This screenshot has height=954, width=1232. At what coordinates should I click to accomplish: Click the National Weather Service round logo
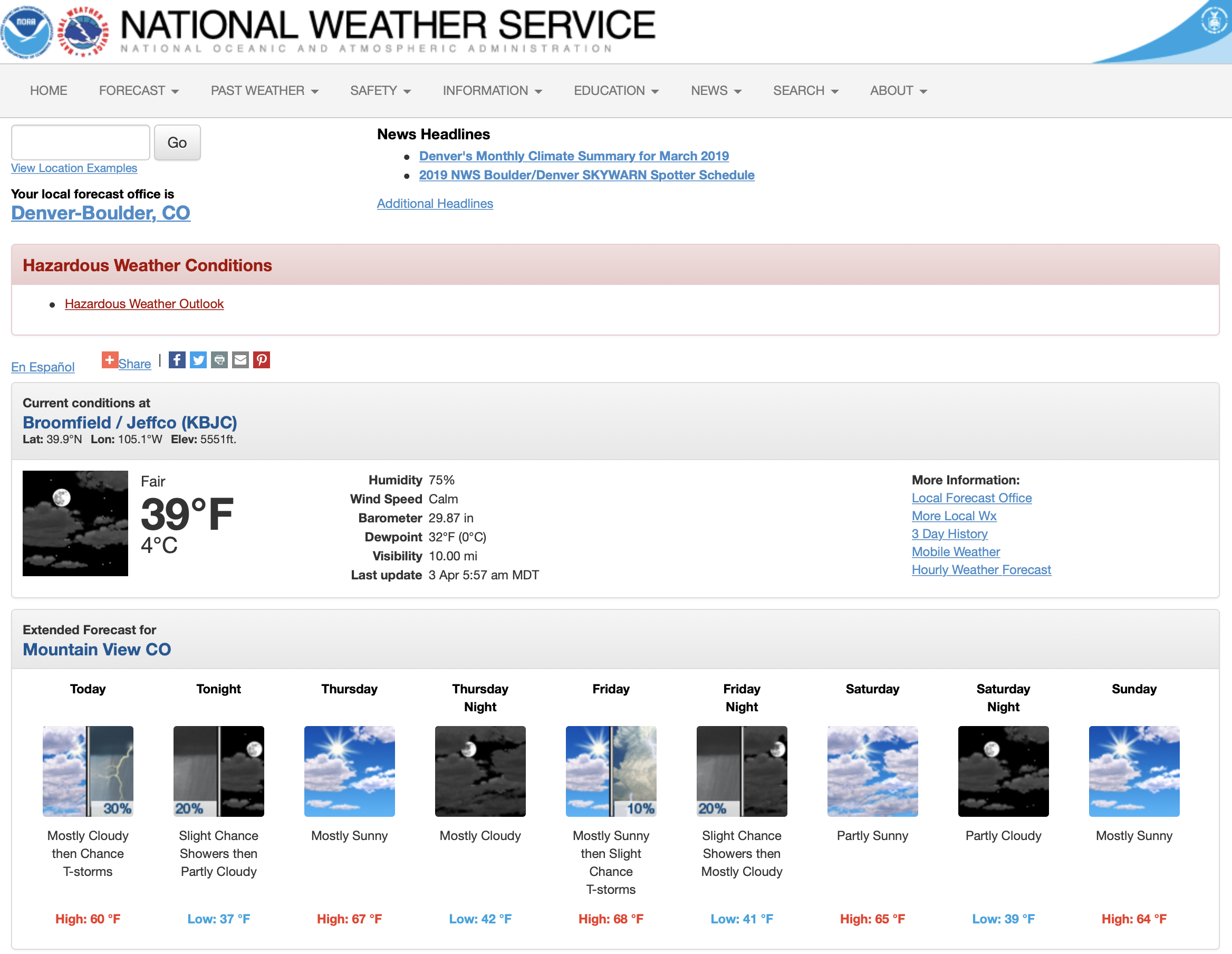(84, 32)
